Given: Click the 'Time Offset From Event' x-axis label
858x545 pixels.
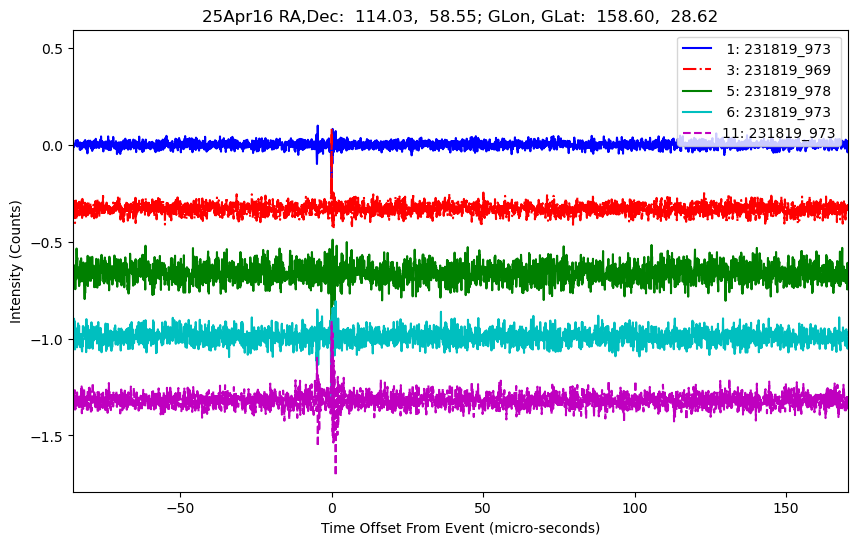Looking at the screenshot, I should (x=460, y=528).
